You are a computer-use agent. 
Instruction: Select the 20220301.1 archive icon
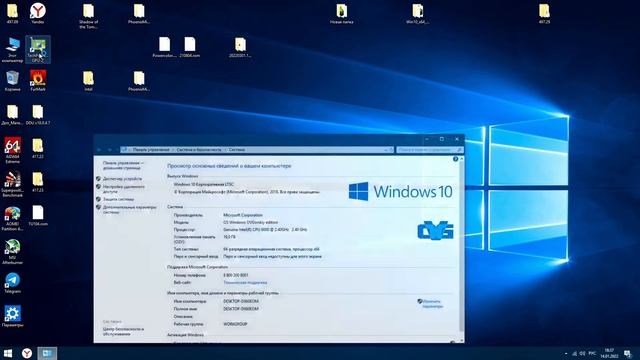click(240, 47)
